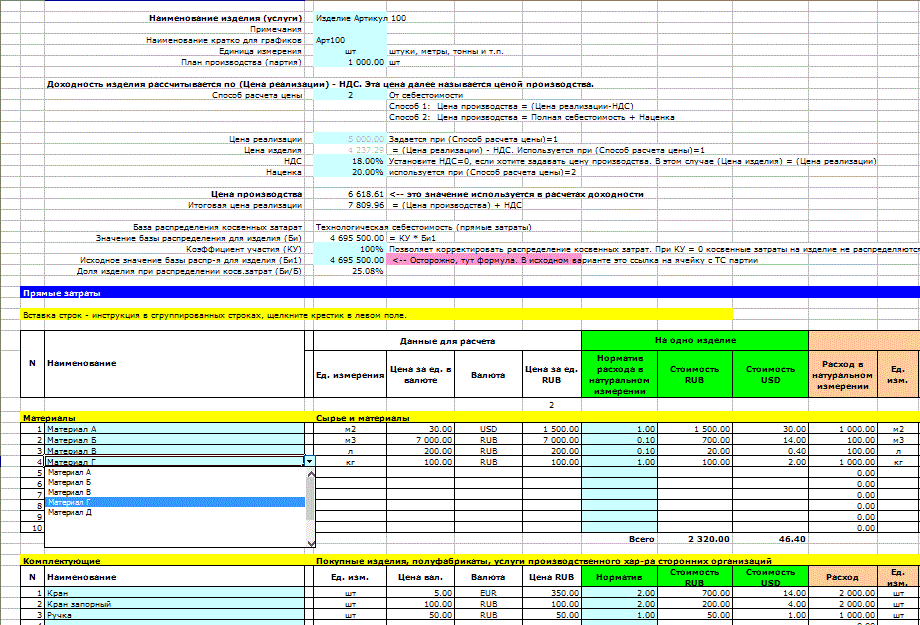Screen dimensions: 920x625
Task: Pick highlighted Материал Г in dropdown list
Action: point(175,502)
